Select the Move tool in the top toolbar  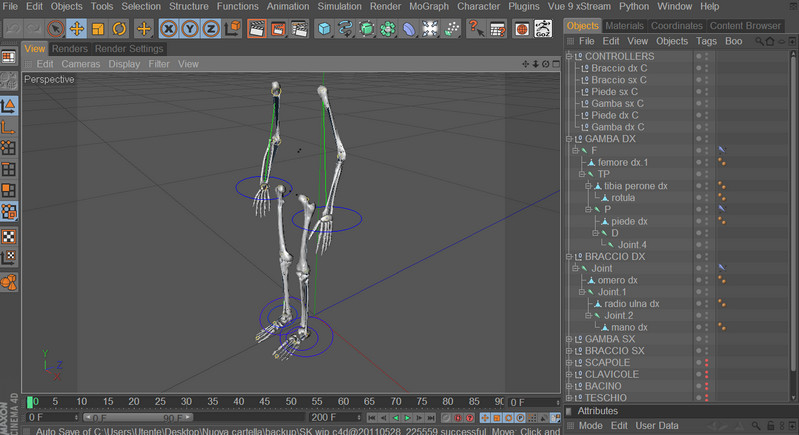[77, 29]
